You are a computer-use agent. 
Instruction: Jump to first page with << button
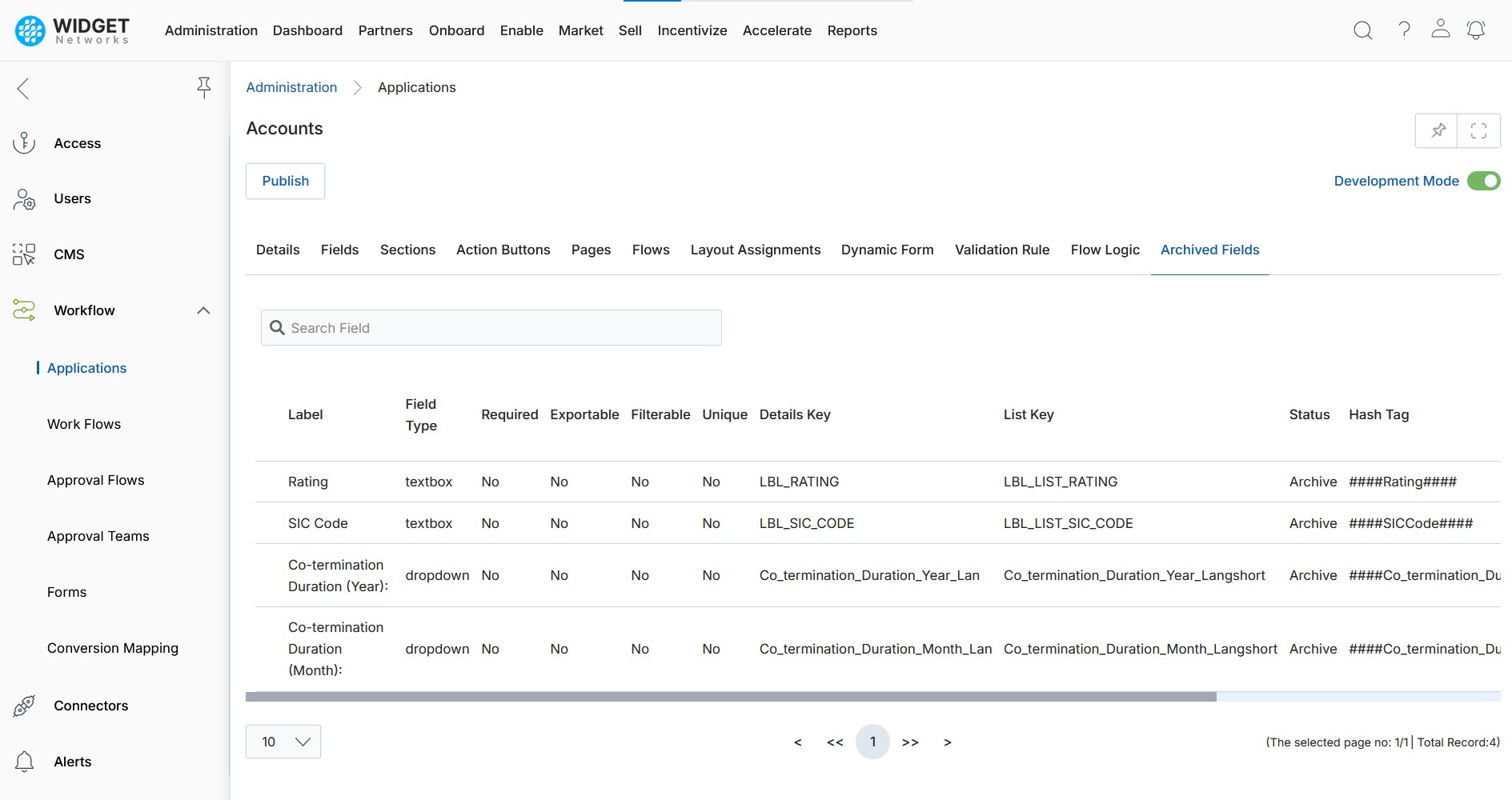coord(835,742)
